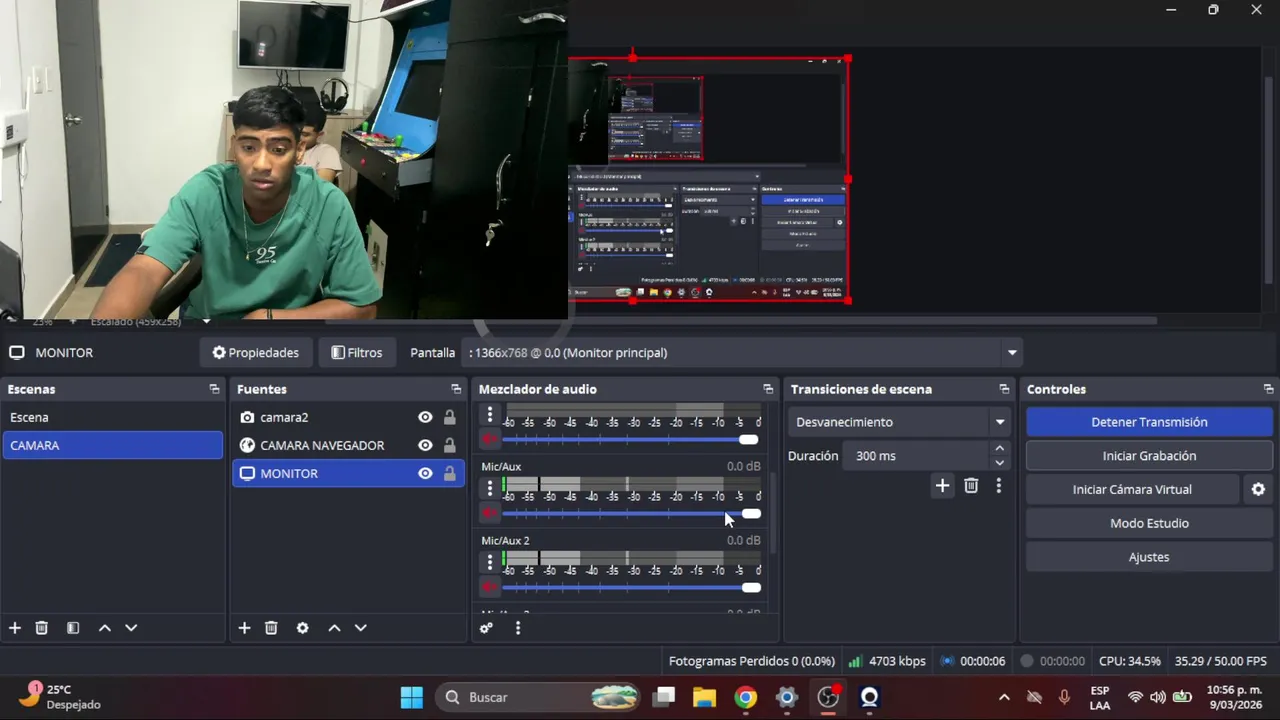Click the Propiedades button
The height and width of the screenshot is (720, 1280).
[256, 352]
